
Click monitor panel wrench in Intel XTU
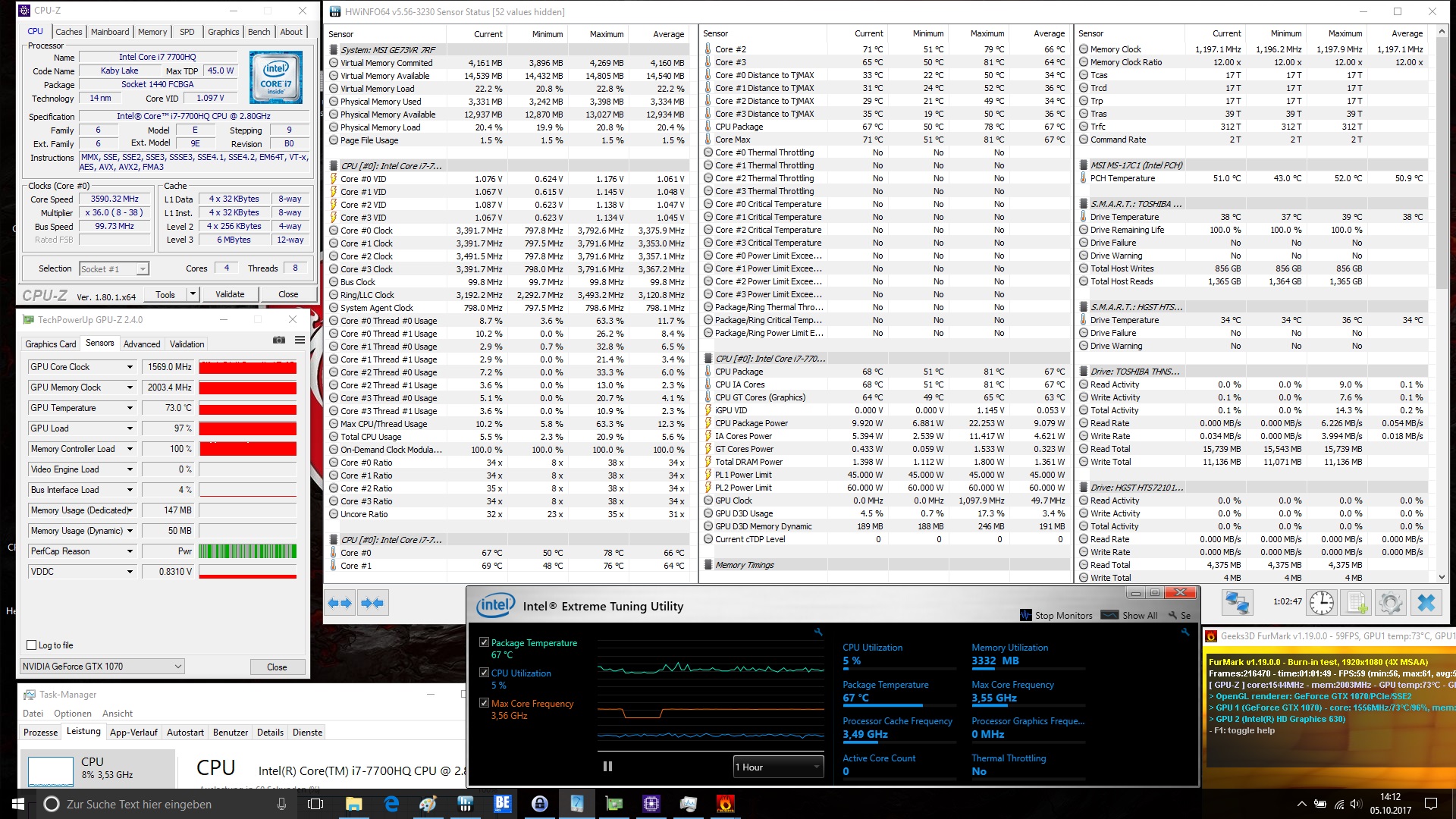pyautogui.click(x=1185, y=632)
